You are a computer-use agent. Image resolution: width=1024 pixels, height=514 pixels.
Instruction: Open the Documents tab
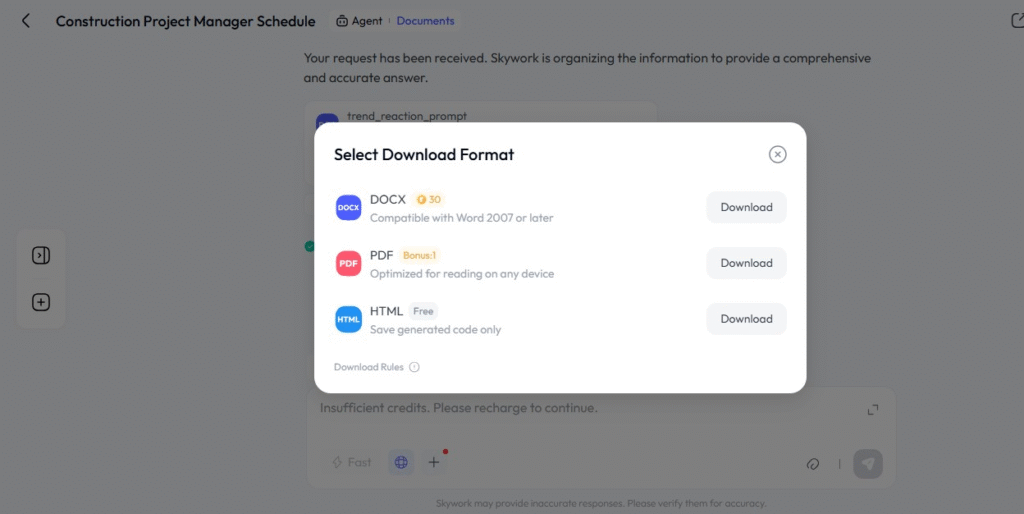[425, 21]
